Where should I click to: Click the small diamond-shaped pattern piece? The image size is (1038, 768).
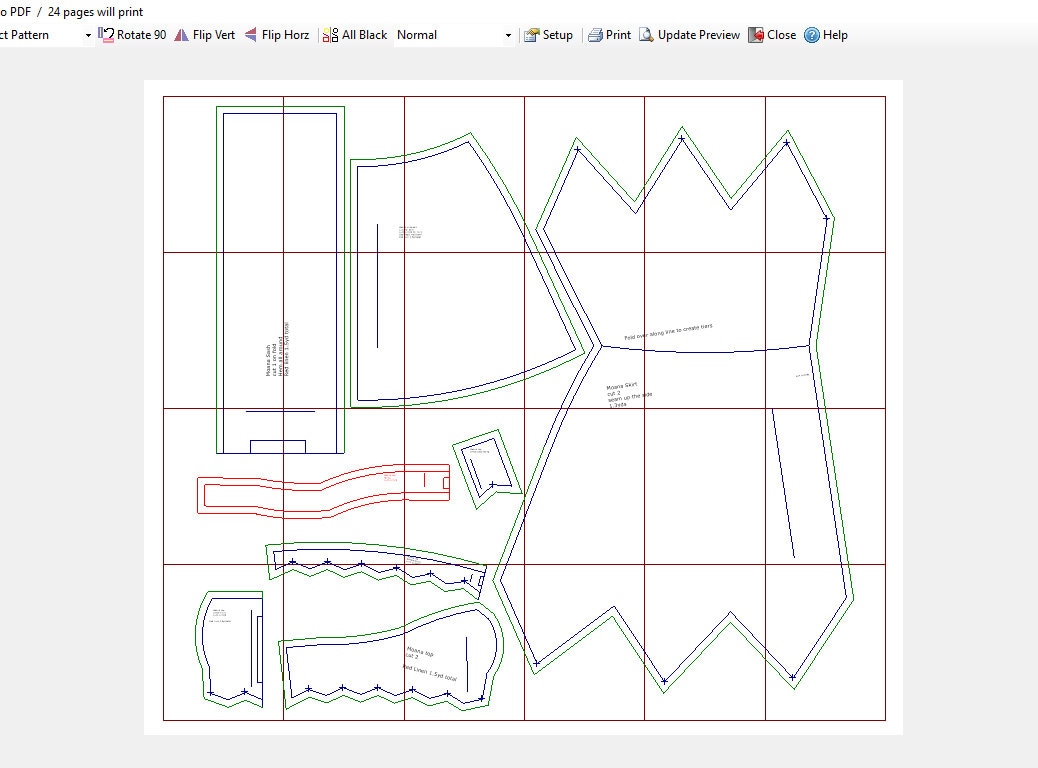click(x=488, y=469)
